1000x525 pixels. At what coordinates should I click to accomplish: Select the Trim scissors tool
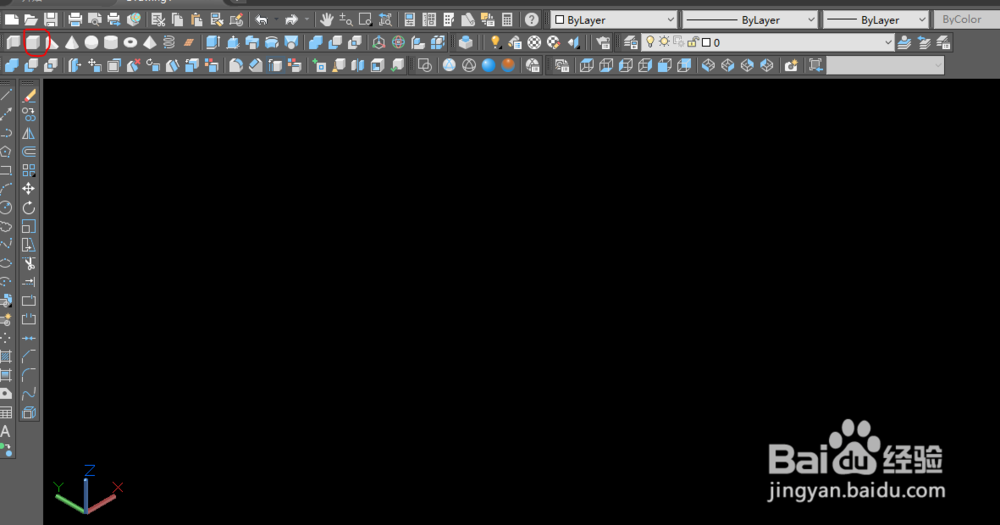coord(29,263)
